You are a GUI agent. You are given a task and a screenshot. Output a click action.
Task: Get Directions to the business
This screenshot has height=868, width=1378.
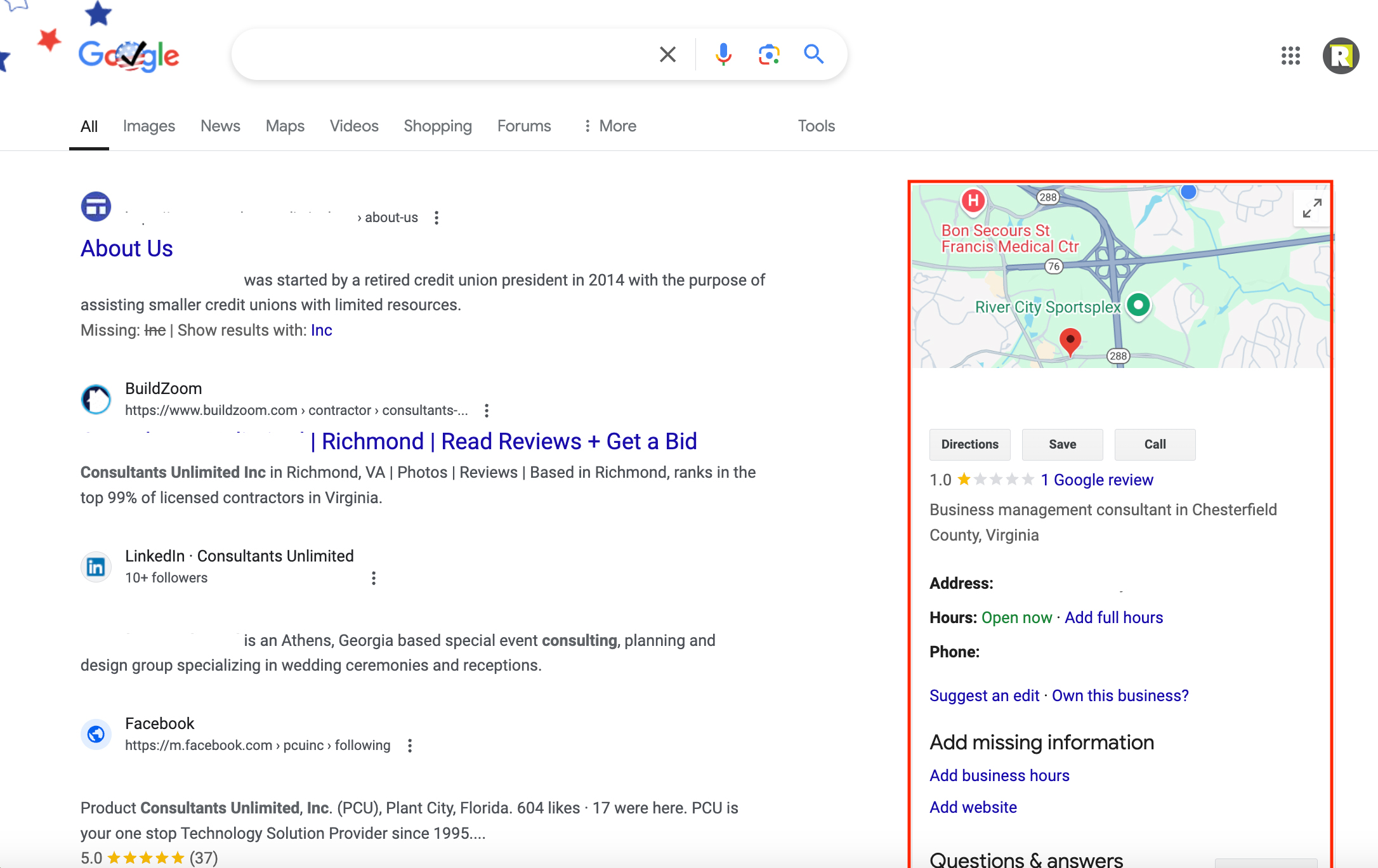point(970,445)
